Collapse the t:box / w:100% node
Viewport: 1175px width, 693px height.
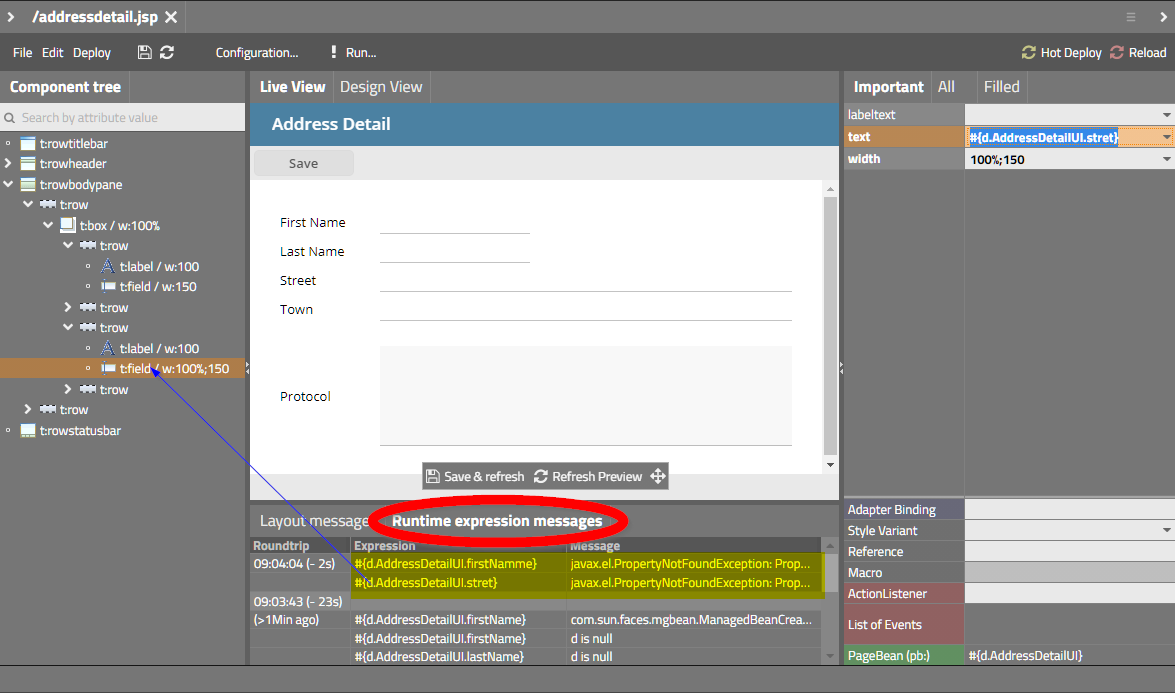(x=48, y=226)
